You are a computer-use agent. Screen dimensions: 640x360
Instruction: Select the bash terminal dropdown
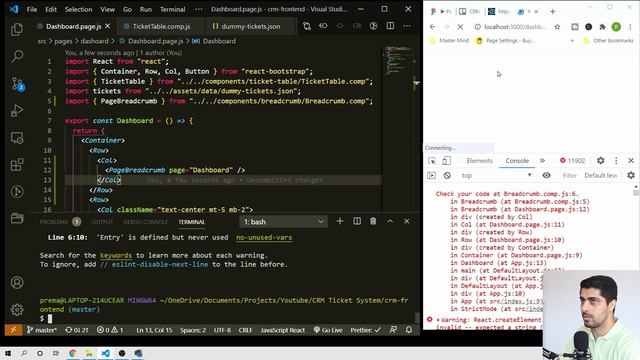tap(283, 222)
